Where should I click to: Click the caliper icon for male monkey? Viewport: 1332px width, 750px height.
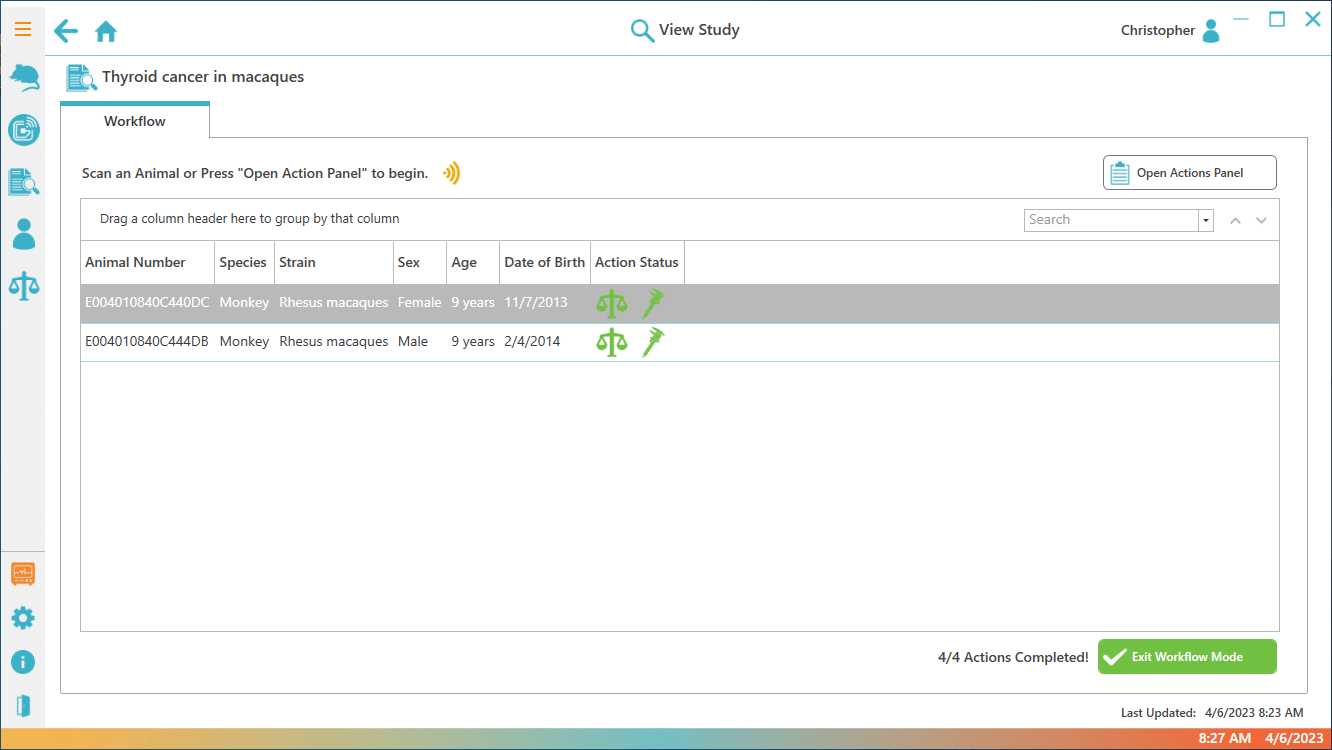653,342
